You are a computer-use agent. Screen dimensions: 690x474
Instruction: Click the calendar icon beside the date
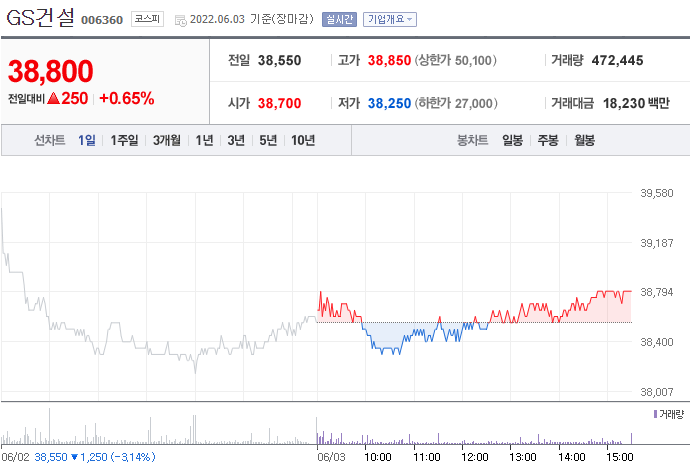pyautogui.click(x=180, y=20)
